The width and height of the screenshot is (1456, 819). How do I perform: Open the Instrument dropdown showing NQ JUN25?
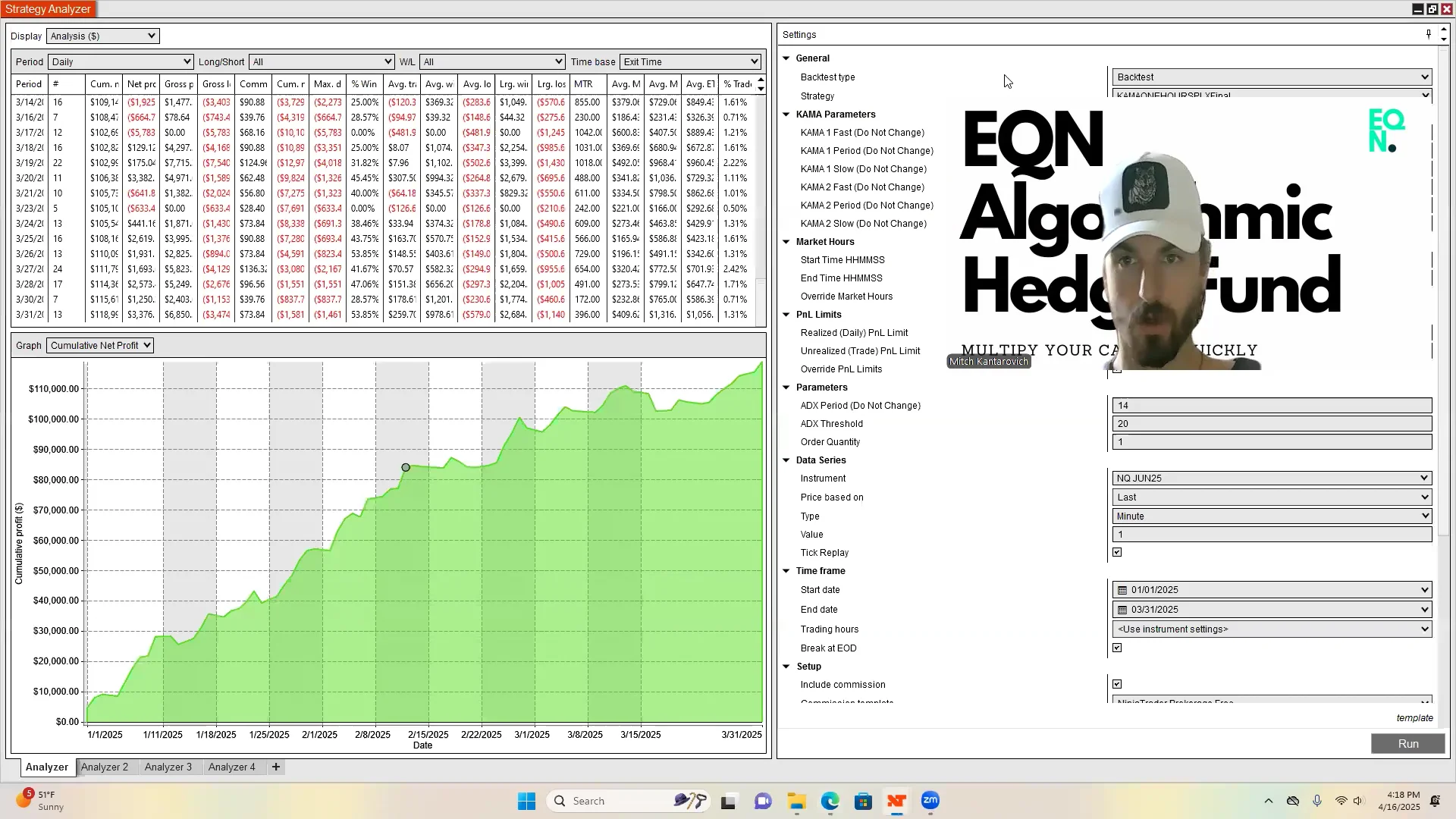tap(1423, 478)
